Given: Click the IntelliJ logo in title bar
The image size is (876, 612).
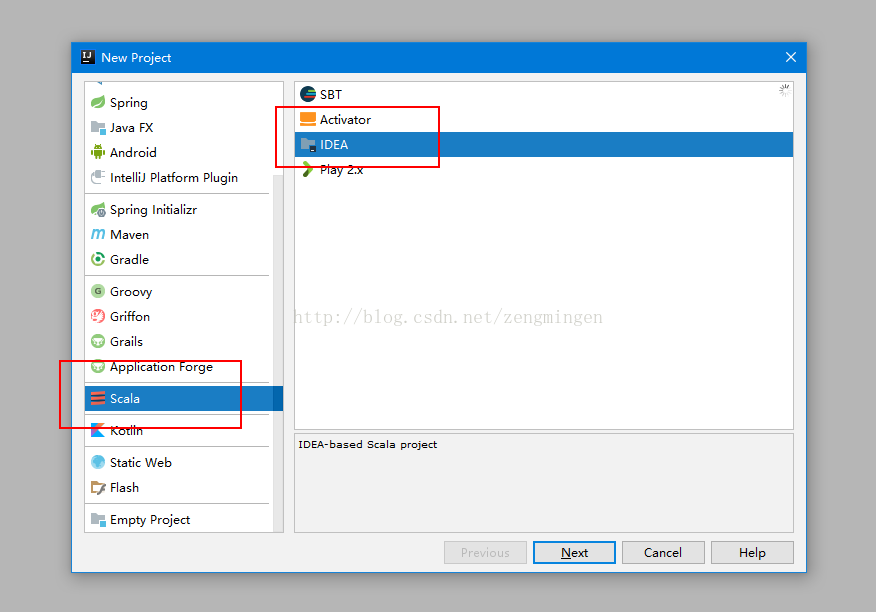Looking at the screenshot, I should [88, 57].
